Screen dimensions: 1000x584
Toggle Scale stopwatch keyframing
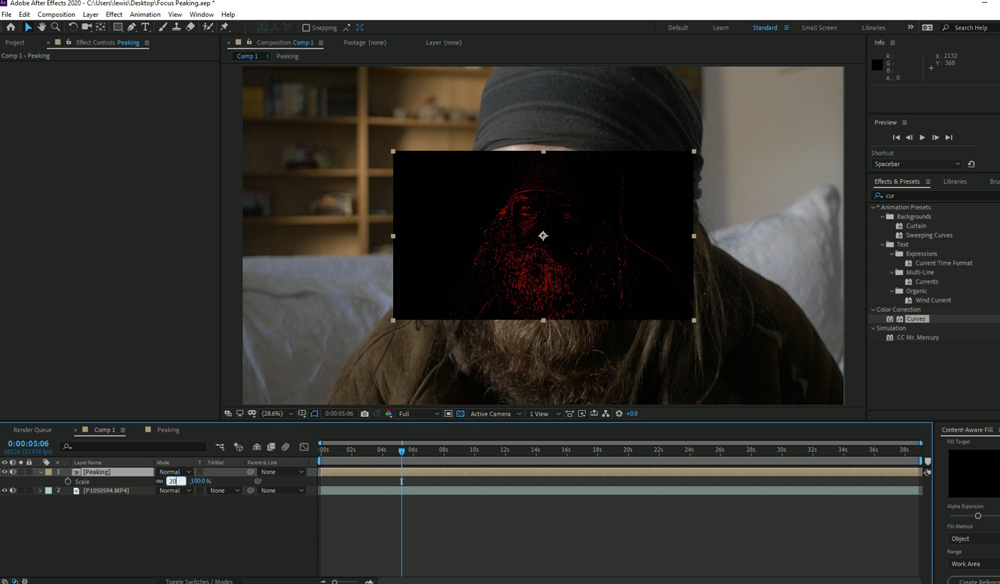68,481
